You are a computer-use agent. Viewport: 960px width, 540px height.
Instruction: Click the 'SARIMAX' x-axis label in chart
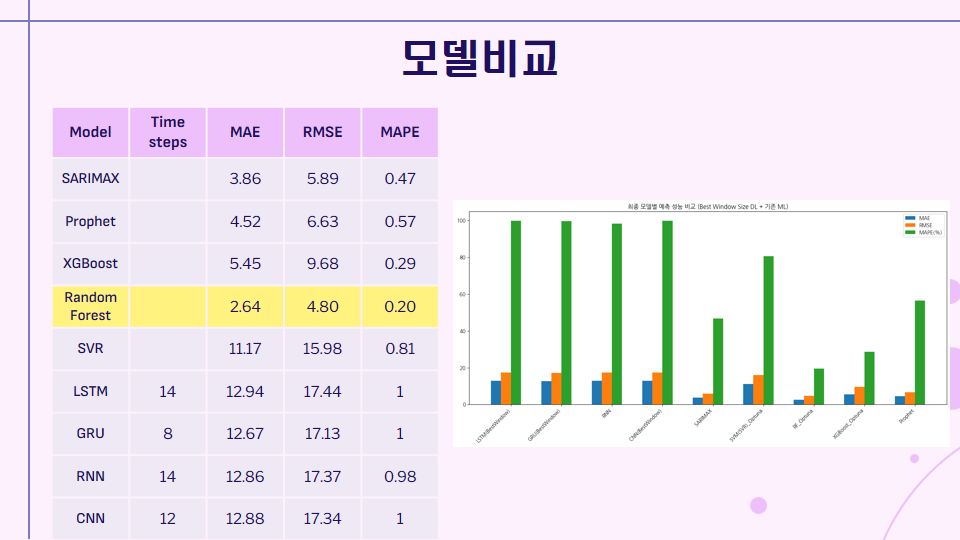(x=703, y=418)
